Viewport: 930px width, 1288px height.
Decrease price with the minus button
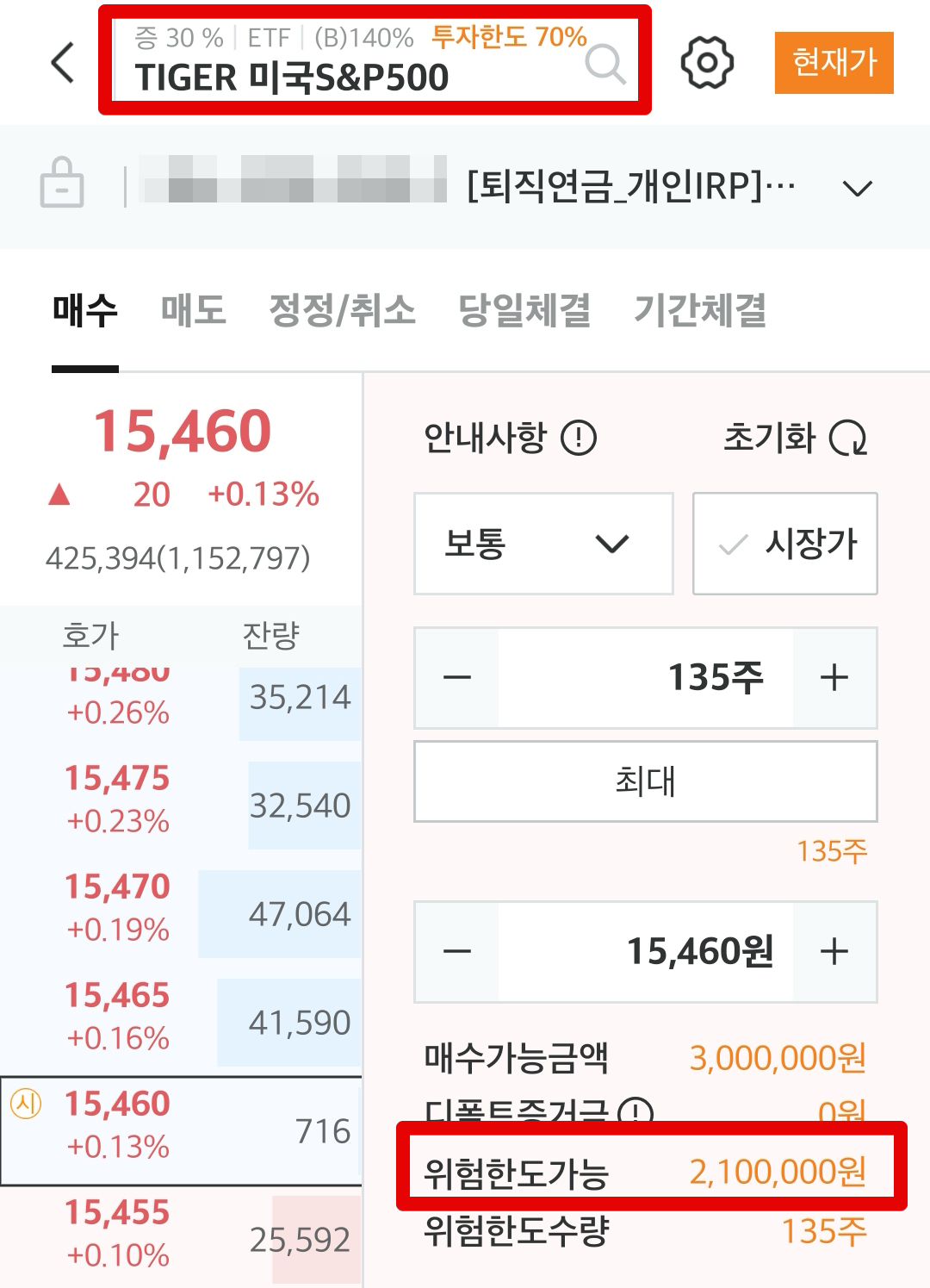(457, 952)
